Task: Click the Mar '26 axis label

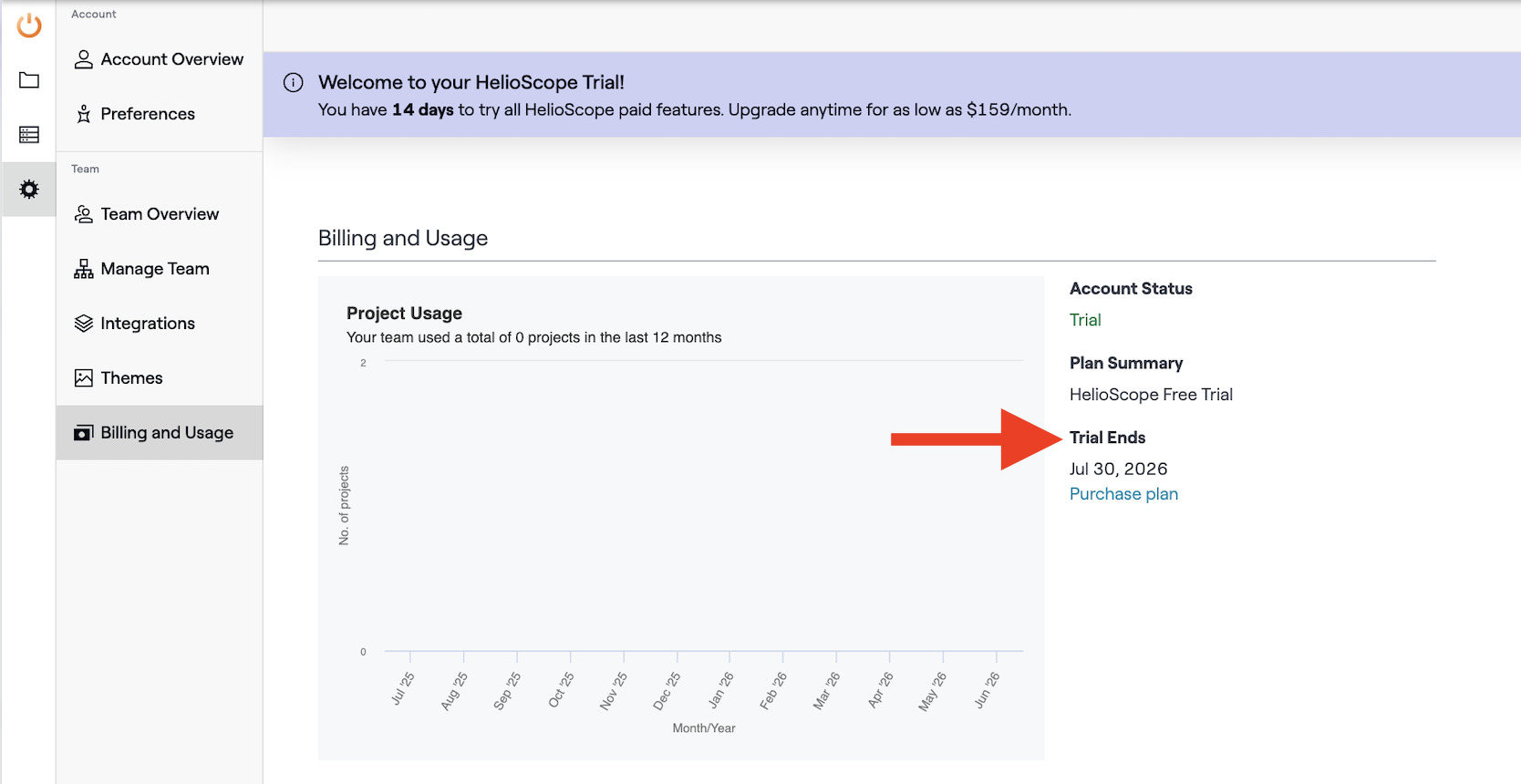Action: (x=826, y=691)
